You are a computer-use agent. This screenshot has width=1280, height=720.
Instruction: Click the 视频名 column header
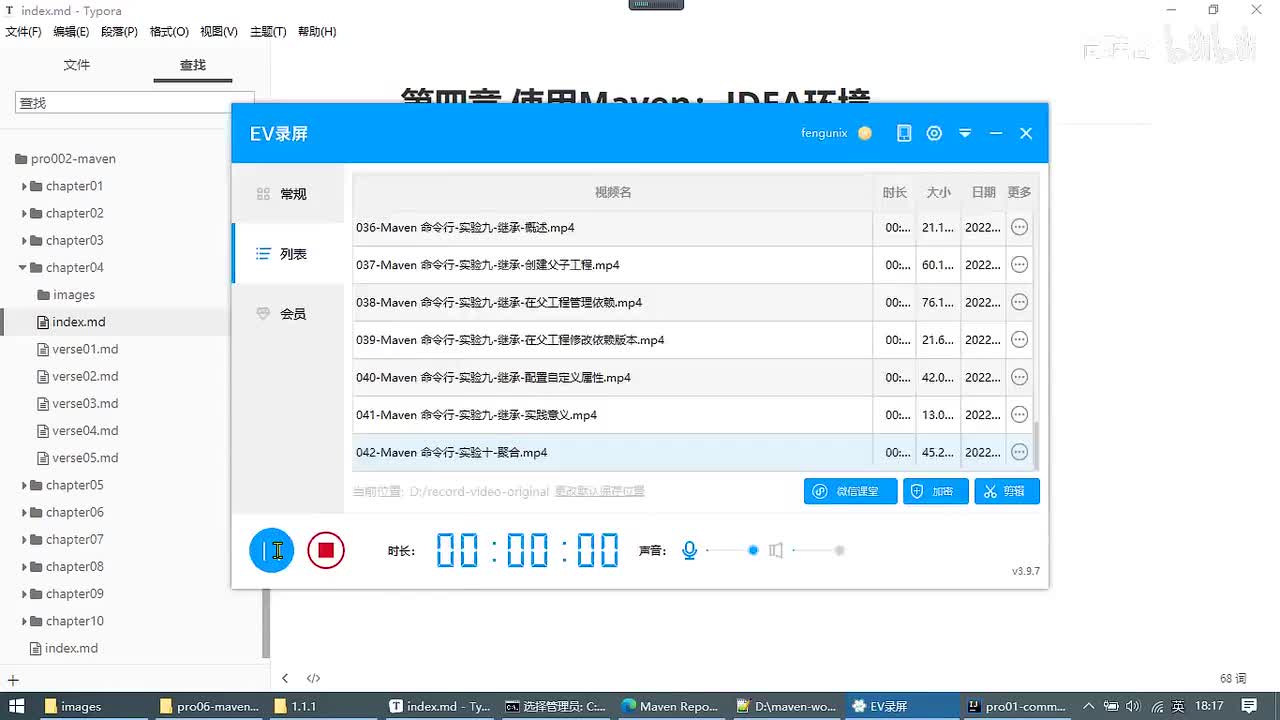613,192
